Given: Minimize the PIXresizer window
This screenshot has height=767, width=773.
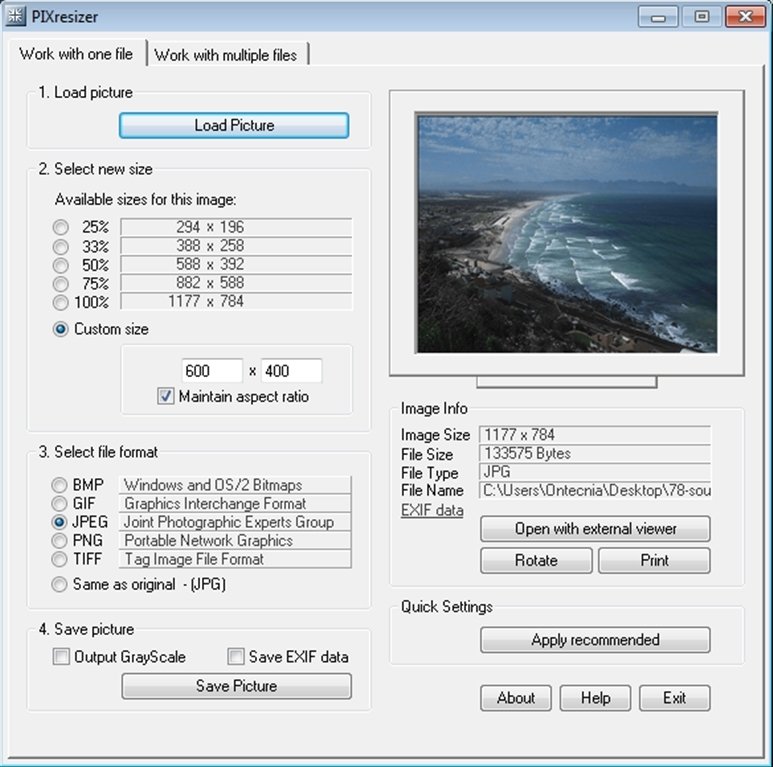Looking at the screenshot, I should pyautogui.click(x=658, y=17).
